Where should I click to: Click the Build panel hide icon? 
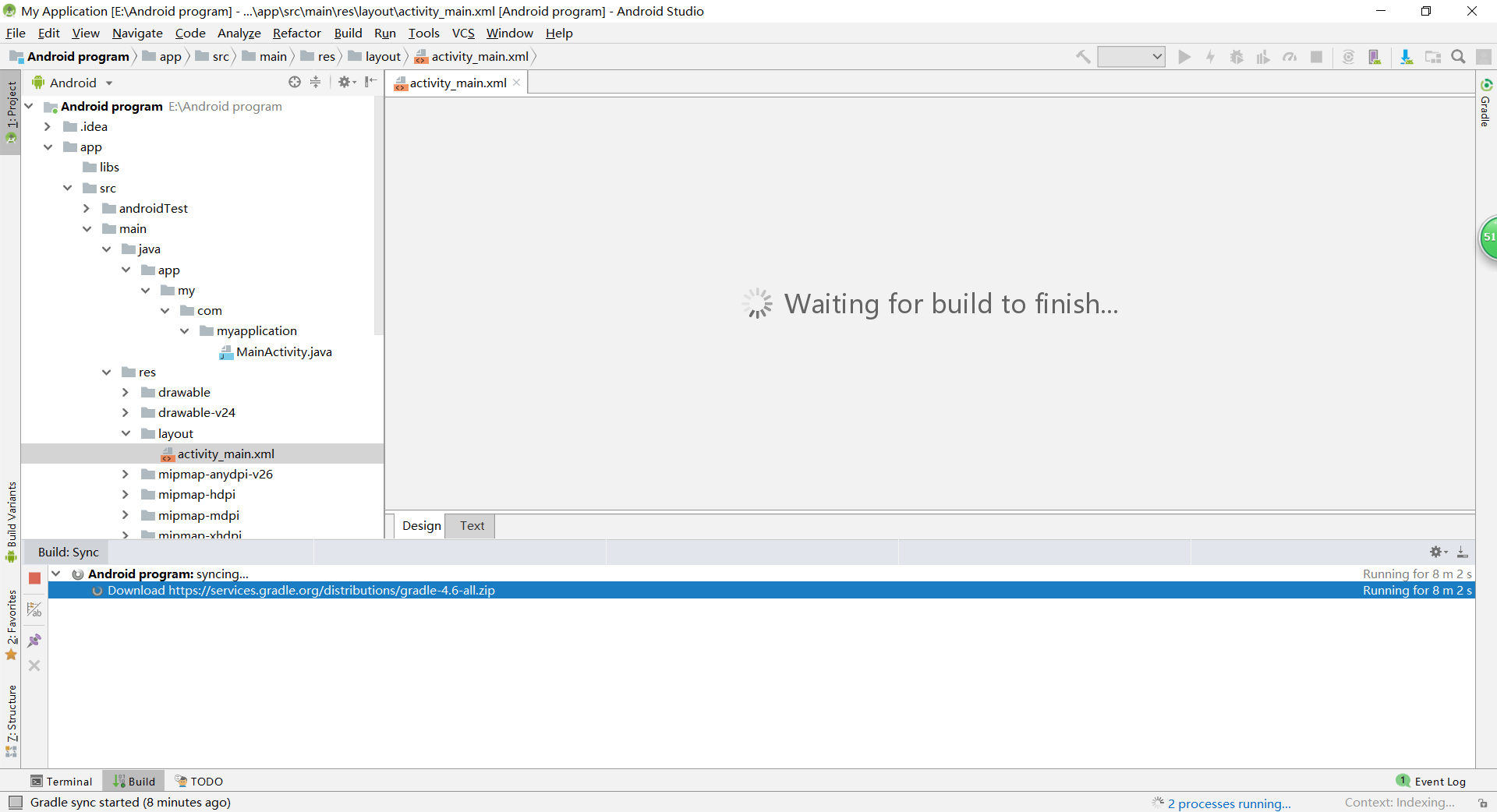pos(1463,552)
